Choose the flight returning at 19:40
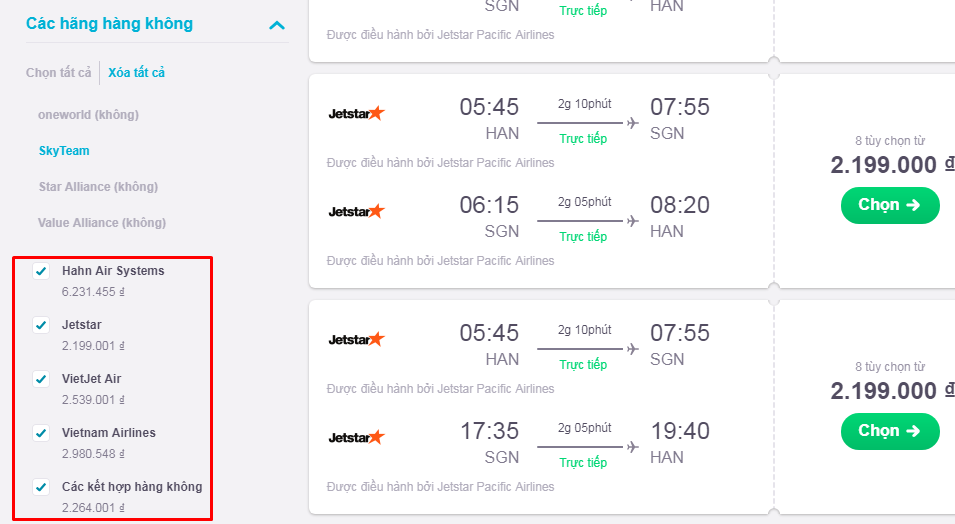The image size is (955, 524). [890, 431]
